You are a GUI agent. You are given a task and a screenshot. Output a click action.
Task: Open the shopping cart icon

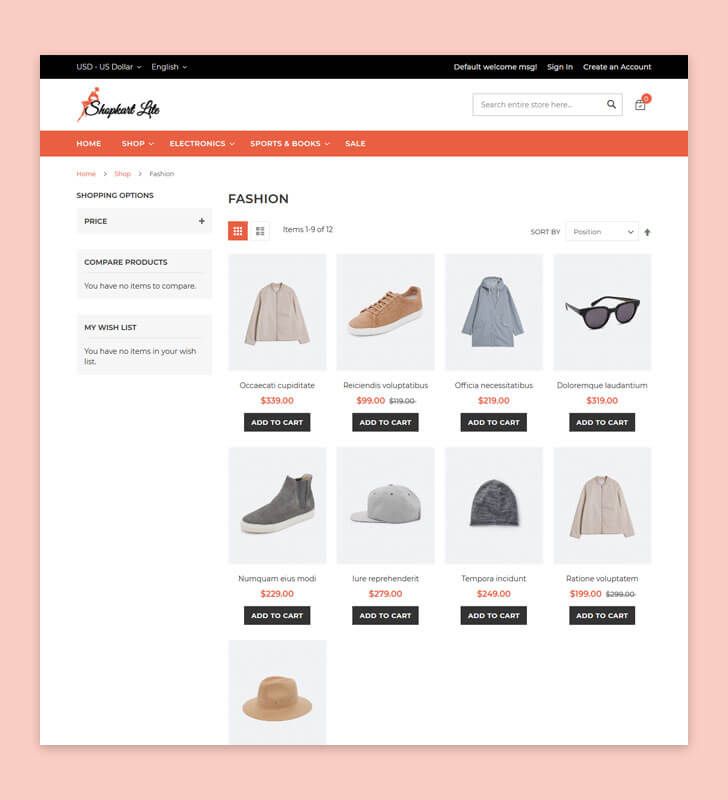click(x=640, y=105)
